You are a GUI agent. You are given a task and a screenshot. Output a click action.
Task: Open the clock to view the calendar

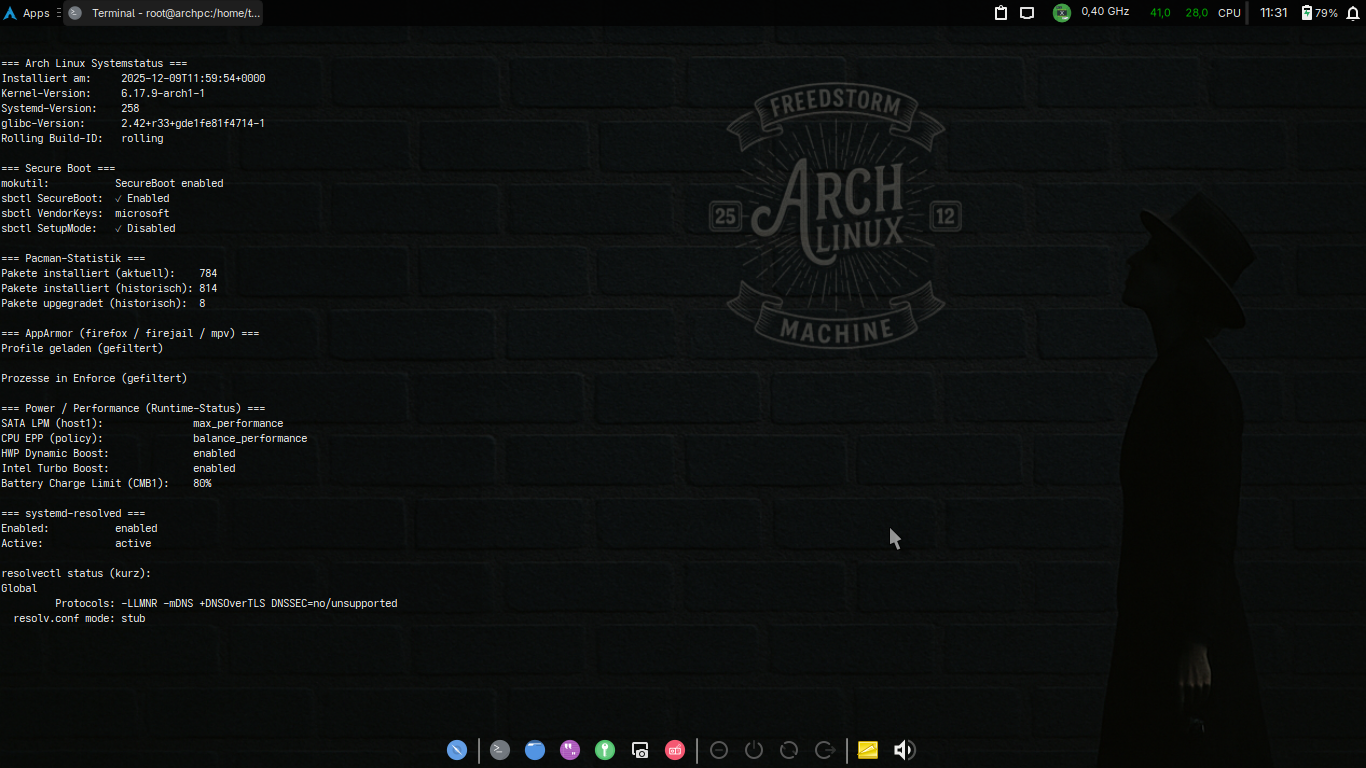click(1271, 12)
